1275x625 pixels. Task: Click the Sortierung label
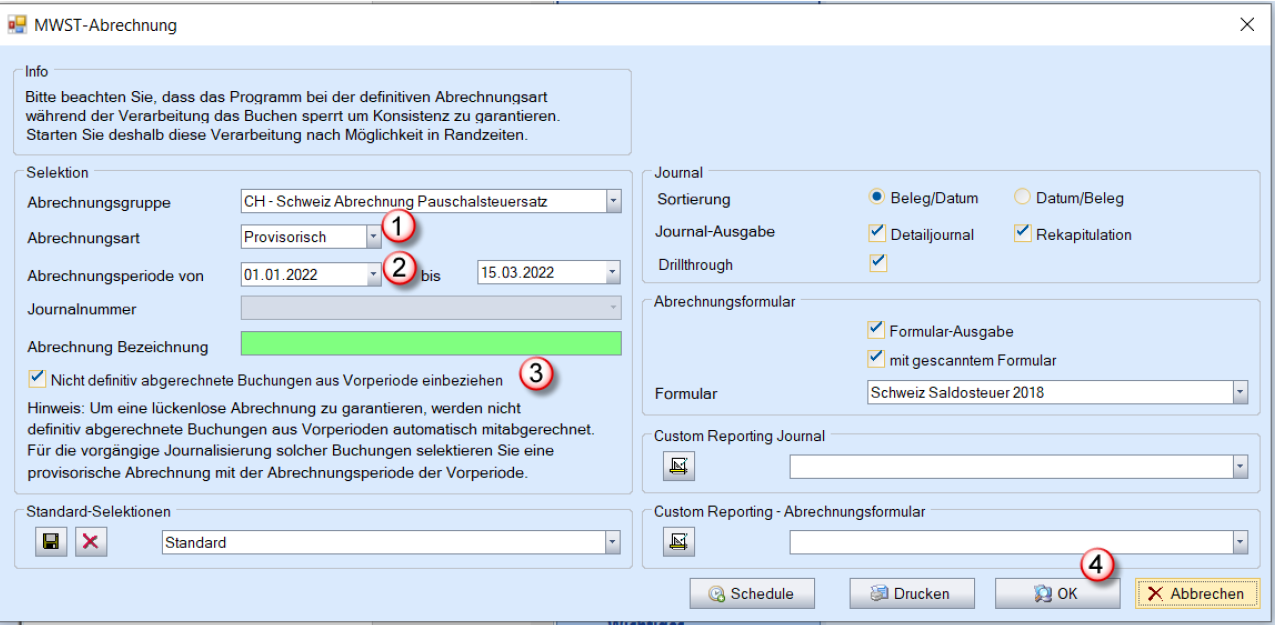click(x=692, y=198)
